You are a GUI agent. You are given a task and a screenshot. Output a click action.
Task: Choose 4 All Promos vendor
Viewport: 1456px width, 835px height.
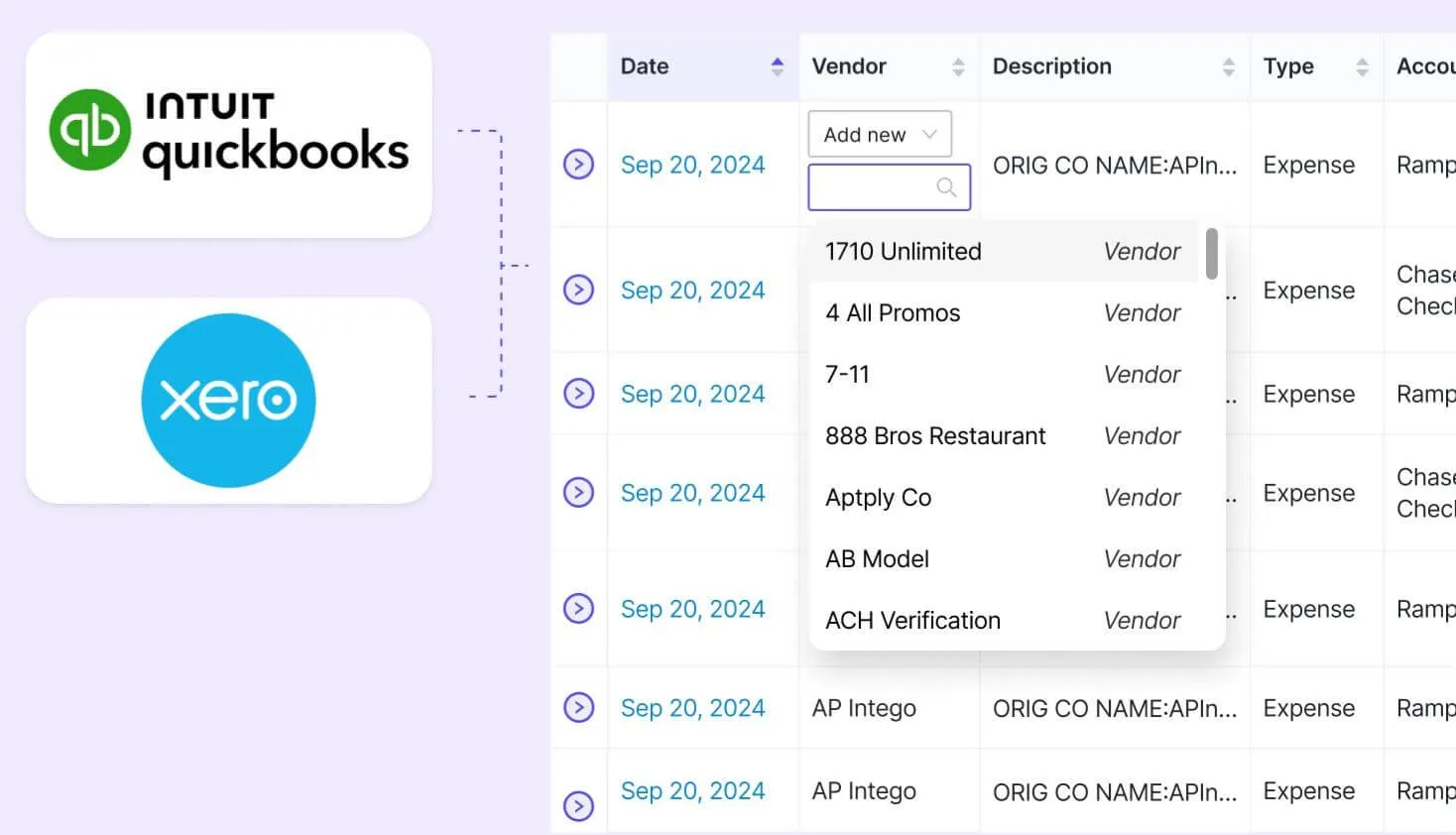(x=1004, y=312)
